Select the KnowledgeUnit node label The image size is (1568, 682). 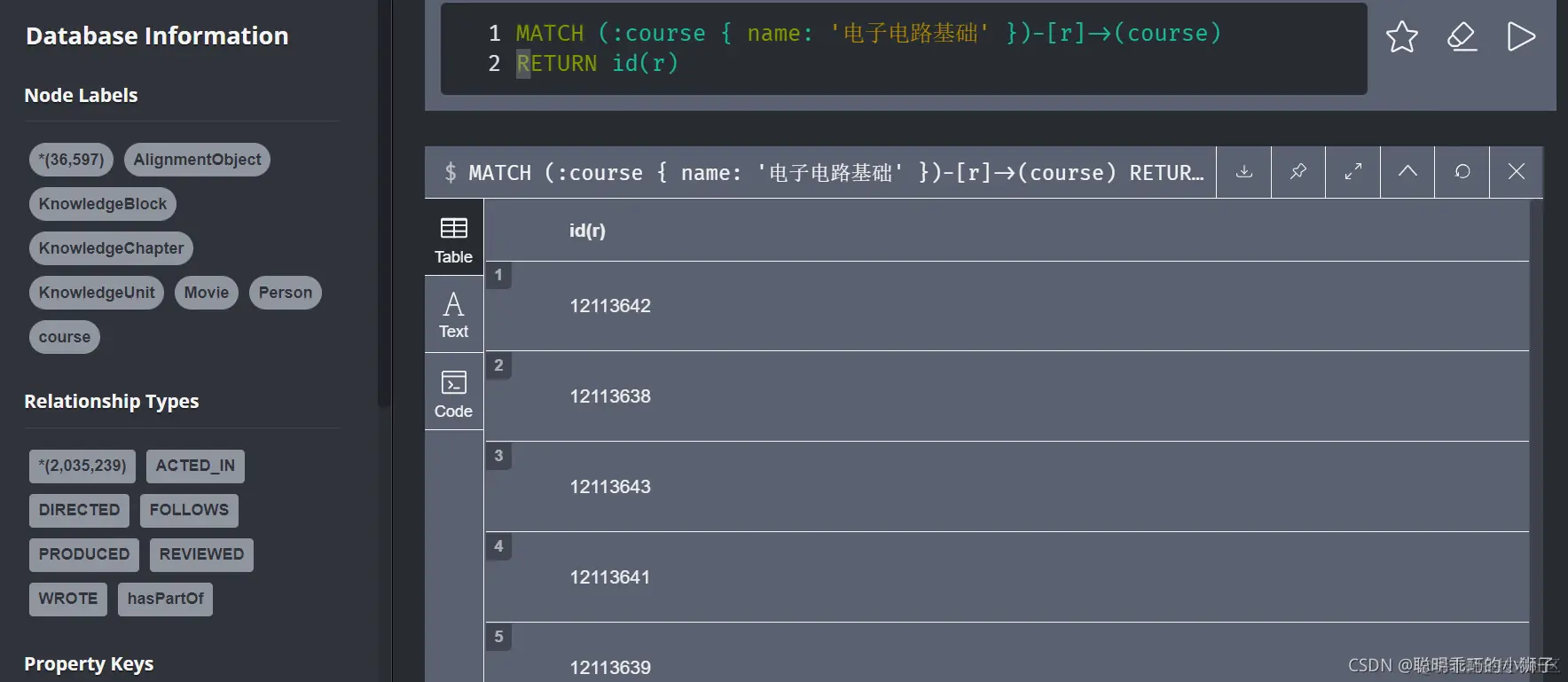point(97,293)
